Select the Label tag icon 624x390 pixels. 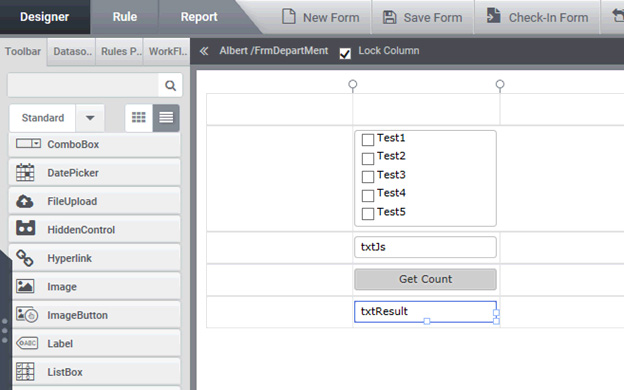click(x=27, y=343)
